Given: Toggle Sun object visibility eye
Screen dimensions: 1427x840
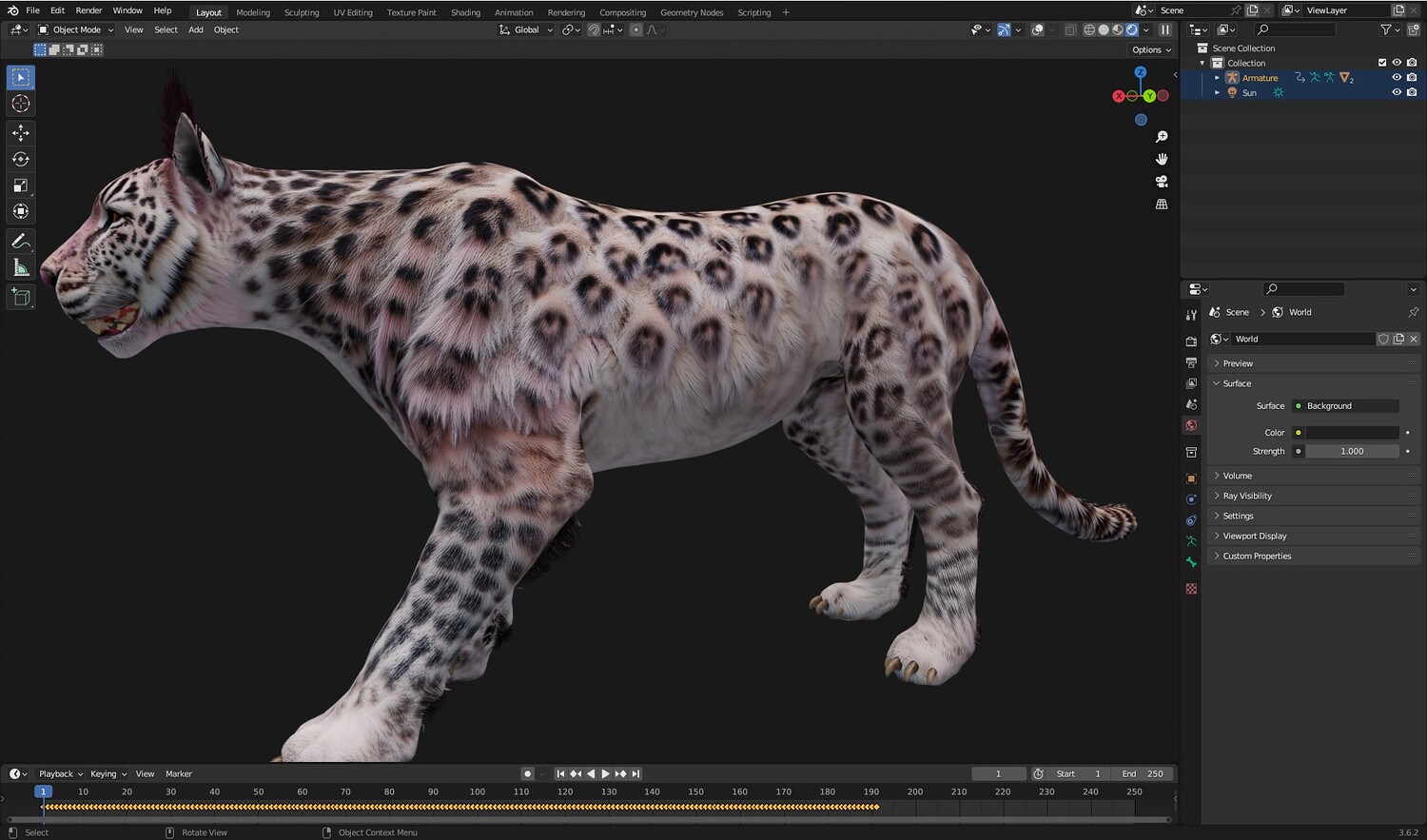Looking at the screenshot, I should pyautogui.click(x=1397, y=92).
